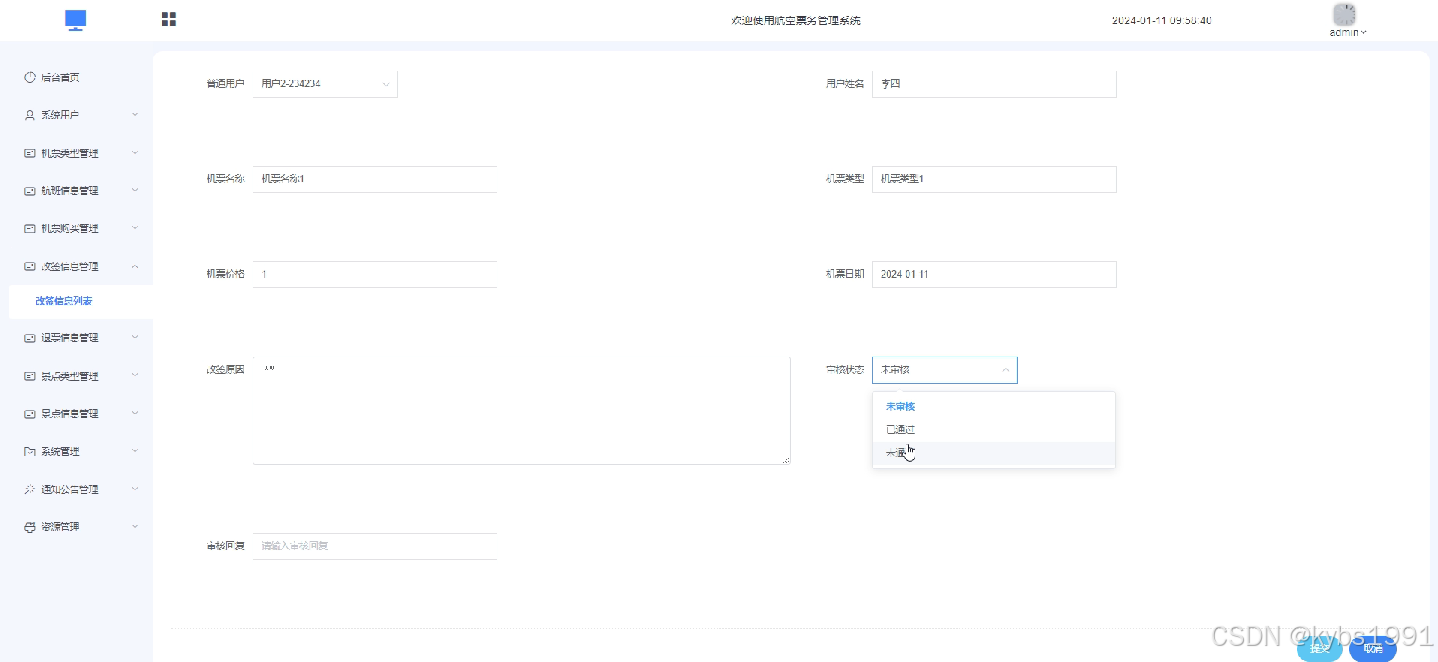Click the 资源管理 printer-like icon
1438x662 pixels.
30,526
